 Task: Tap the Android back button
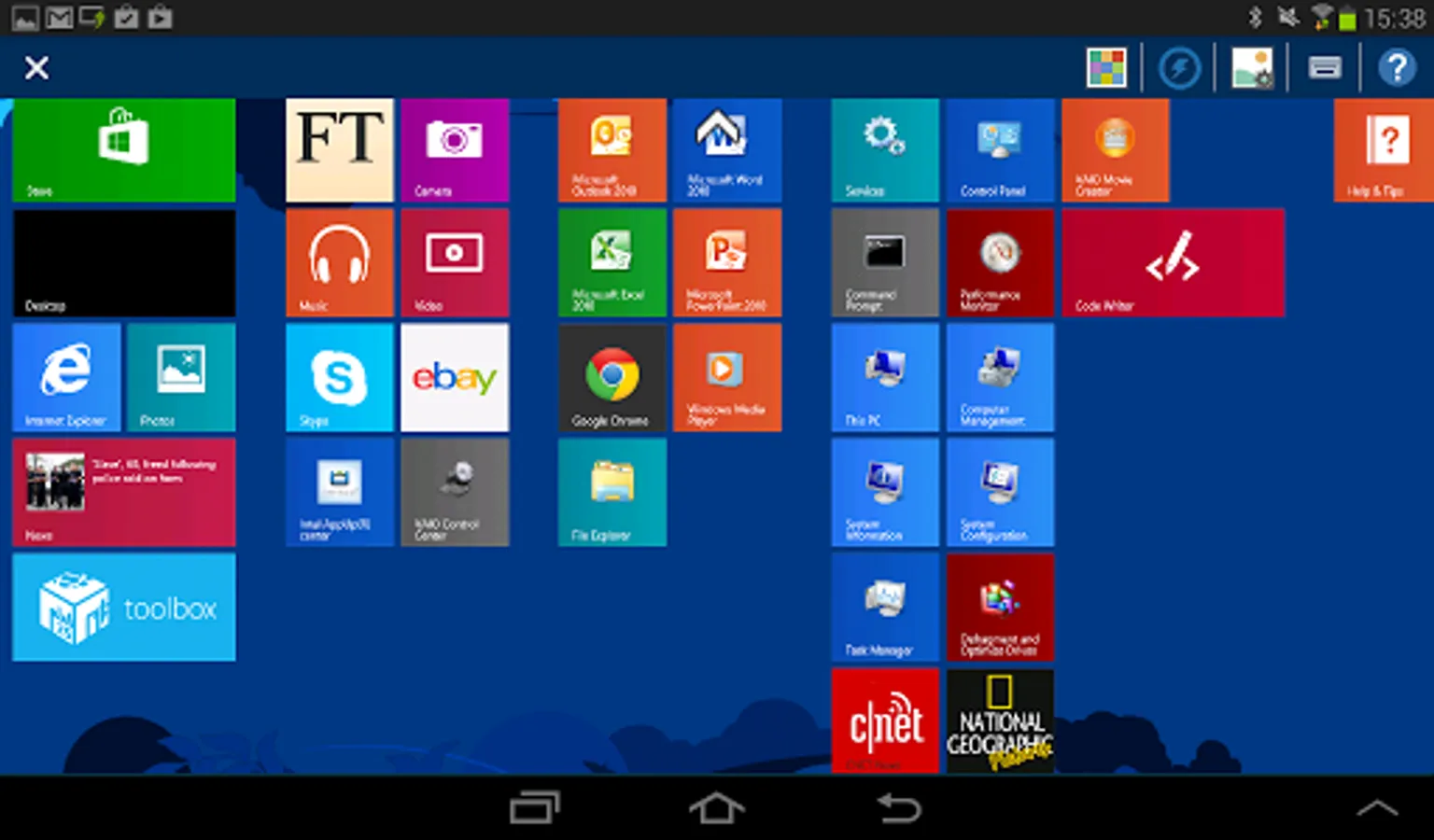click(899, 807)
